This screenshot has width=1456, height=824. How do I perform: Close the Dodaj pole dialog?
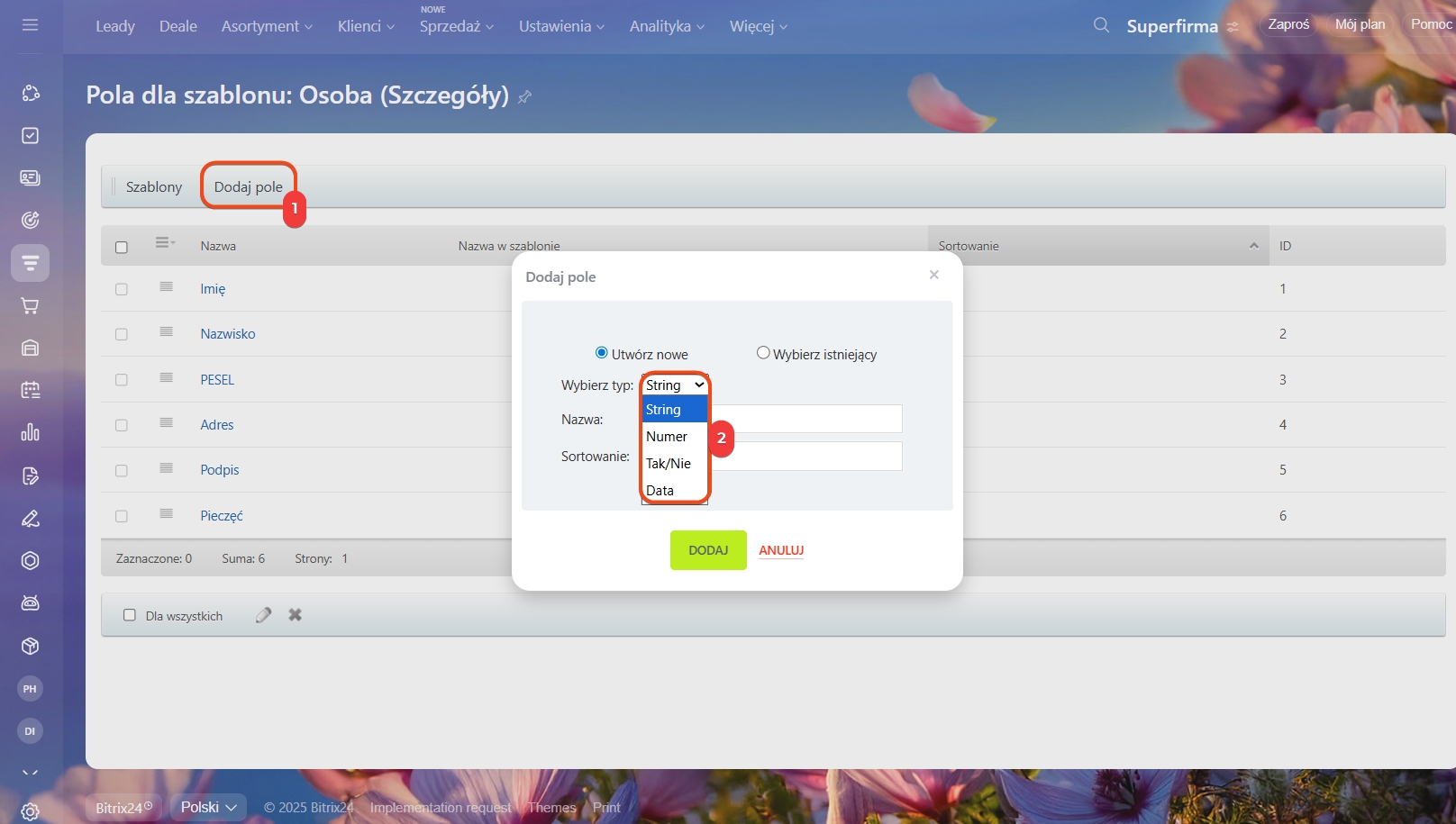(x=934, y=275)
